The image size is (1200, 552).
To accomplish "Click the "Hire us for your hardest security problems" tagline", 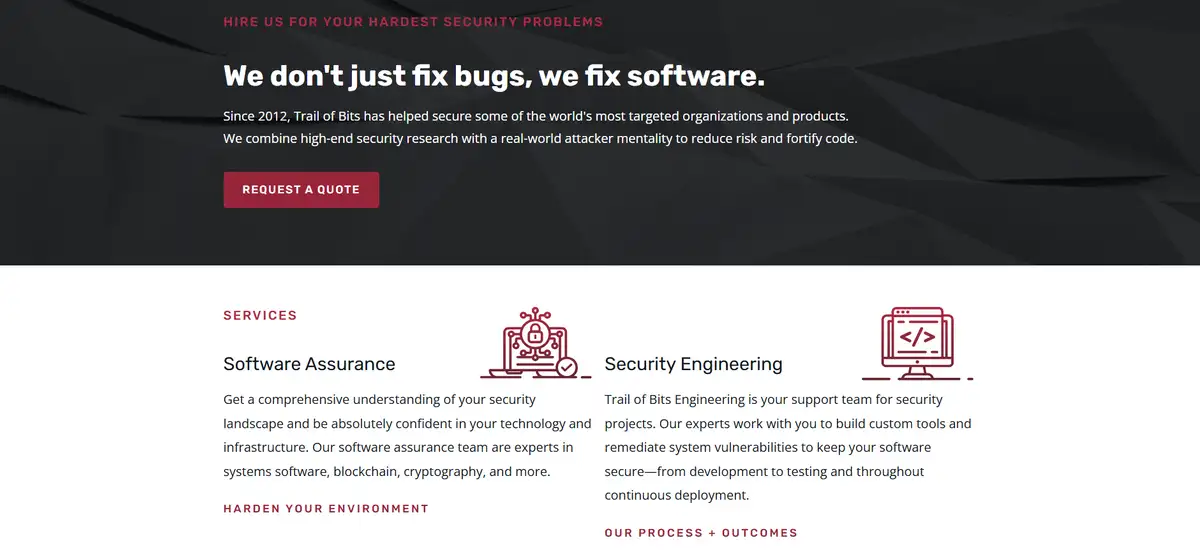I will click(x=413, y=21).
